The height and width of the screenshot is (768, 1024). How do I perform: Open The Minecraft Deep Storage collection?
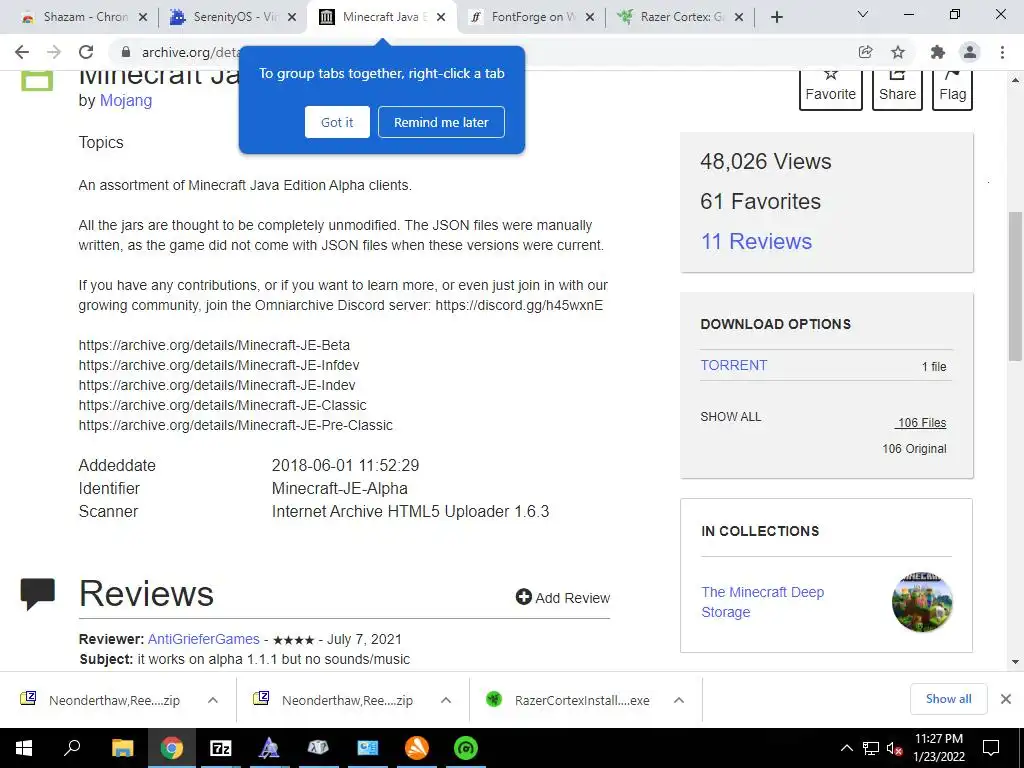coord(762,601)
